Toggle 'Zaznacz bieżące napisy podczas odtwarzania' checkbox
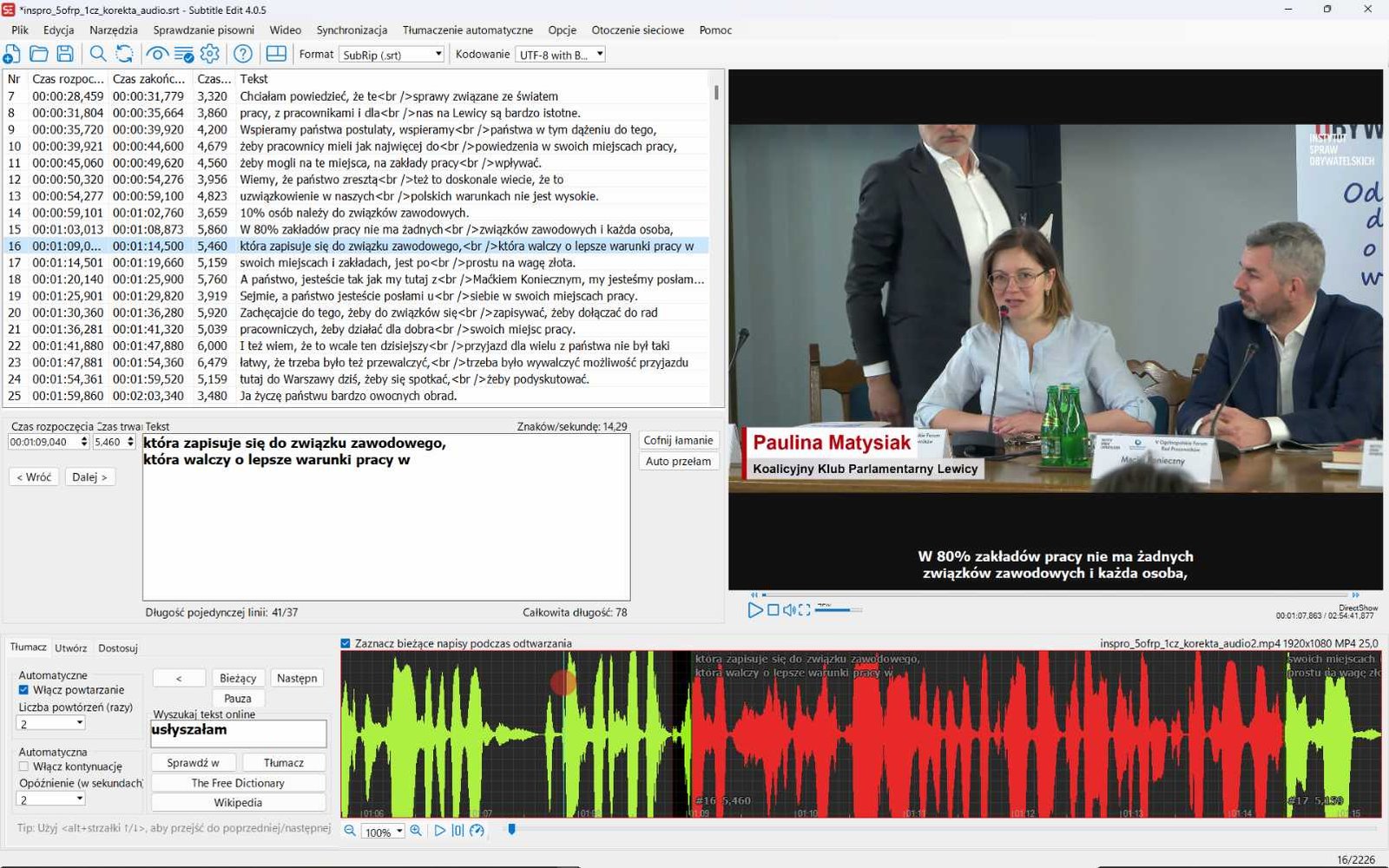1389x868 pixels. (346, 643)
